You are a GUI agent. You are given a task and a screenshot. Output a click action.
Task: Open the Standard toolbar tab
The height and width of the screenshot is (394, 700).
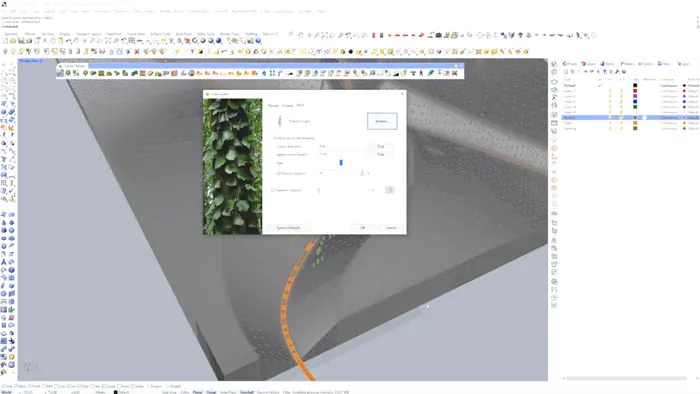coord(11,34)
